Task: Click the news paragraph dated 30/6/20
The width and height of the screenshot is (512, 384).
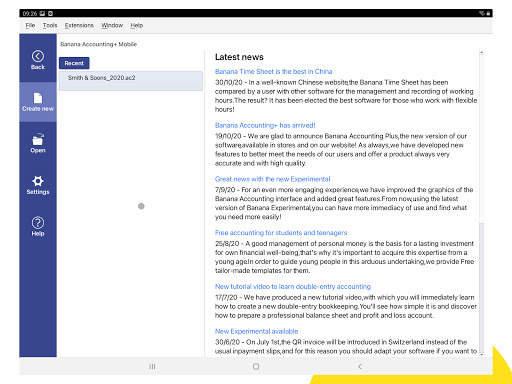Action: click(346, 347)
